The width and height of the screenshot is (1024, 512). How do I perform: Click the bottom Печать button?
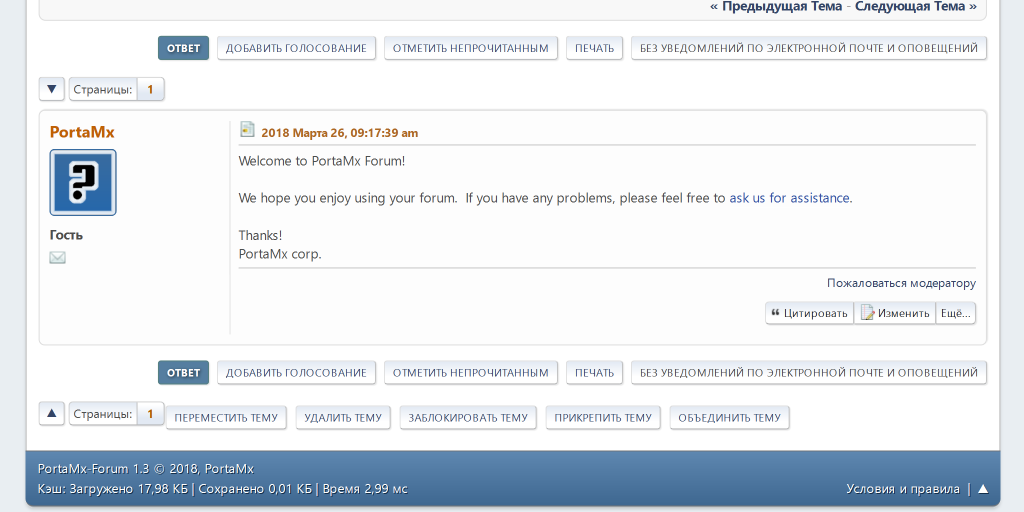[x=594, y=373]
